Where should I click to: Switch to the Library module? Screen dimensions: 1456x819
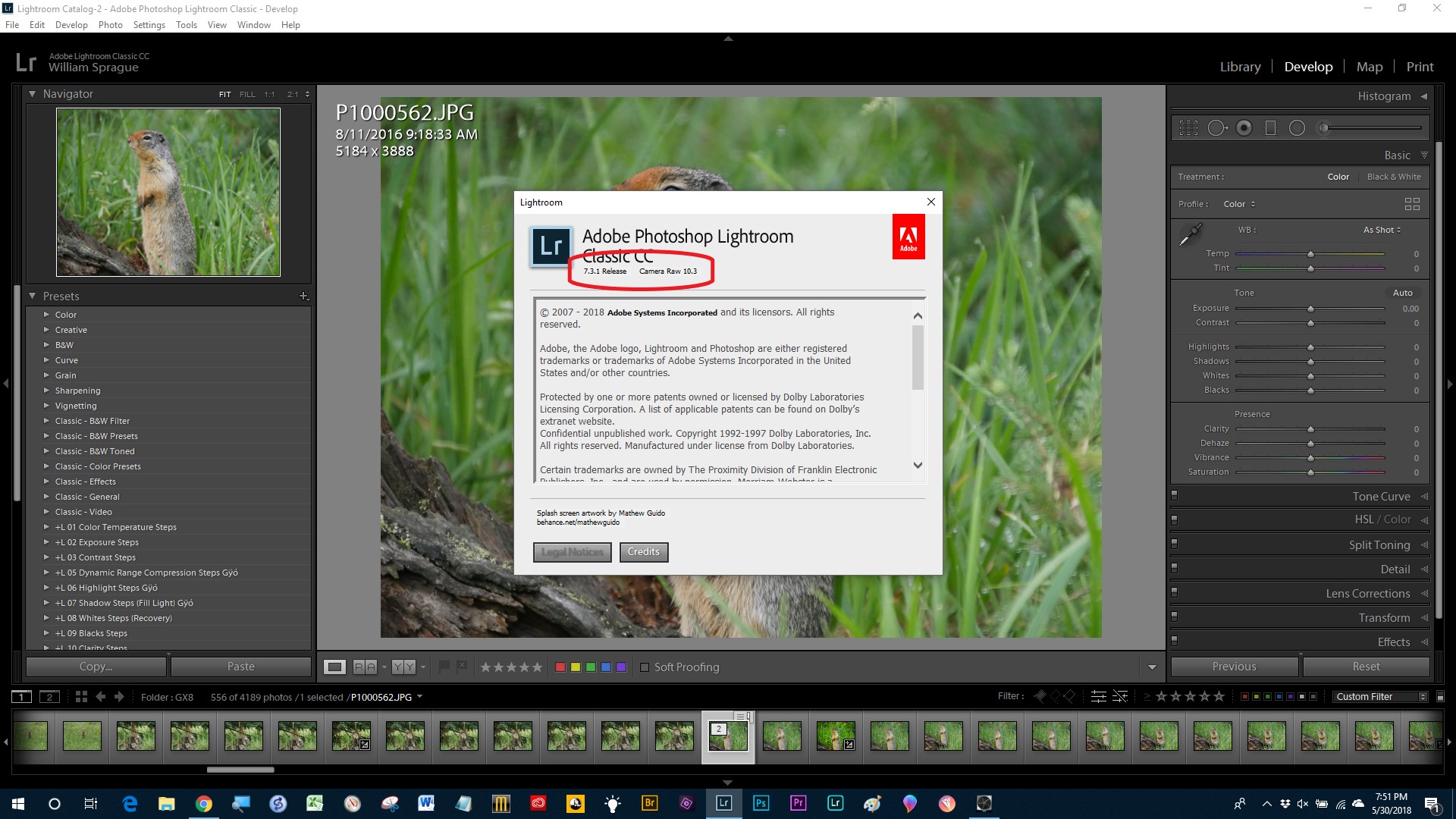tap(1240, 67)
